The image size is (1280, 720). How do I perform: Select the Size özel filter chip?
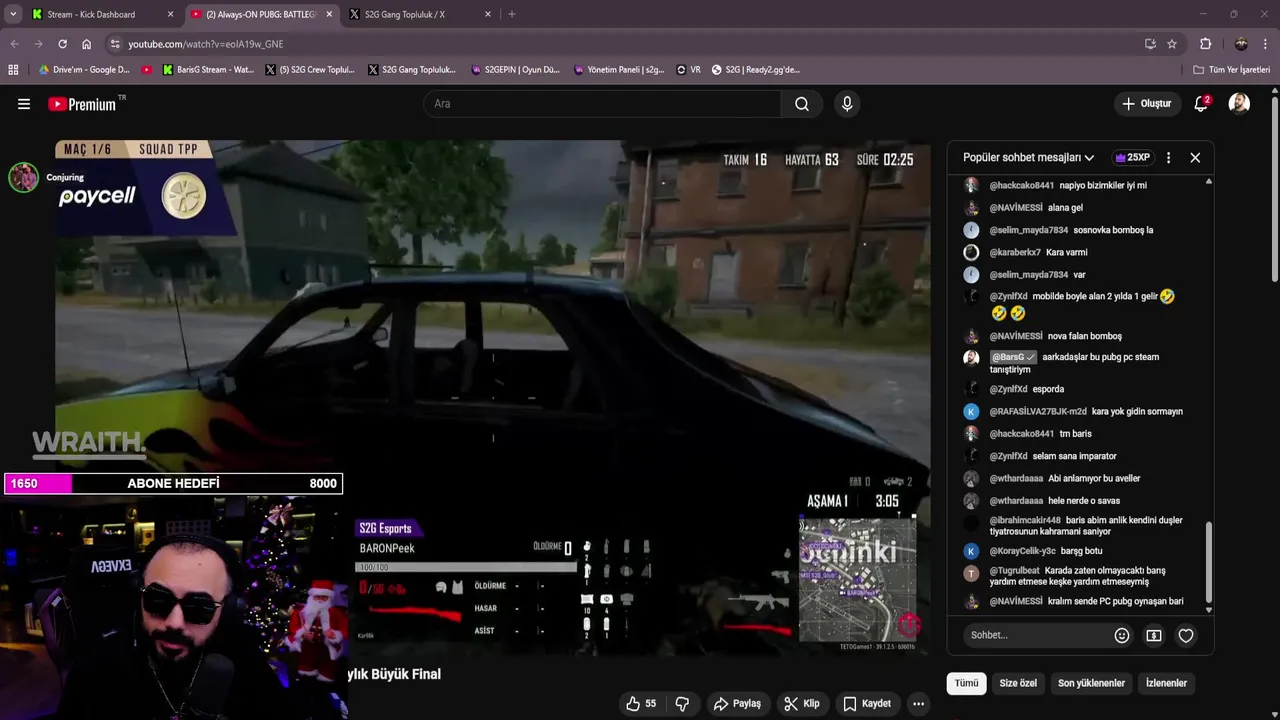pyautogui.click(x=1018, y=683)
